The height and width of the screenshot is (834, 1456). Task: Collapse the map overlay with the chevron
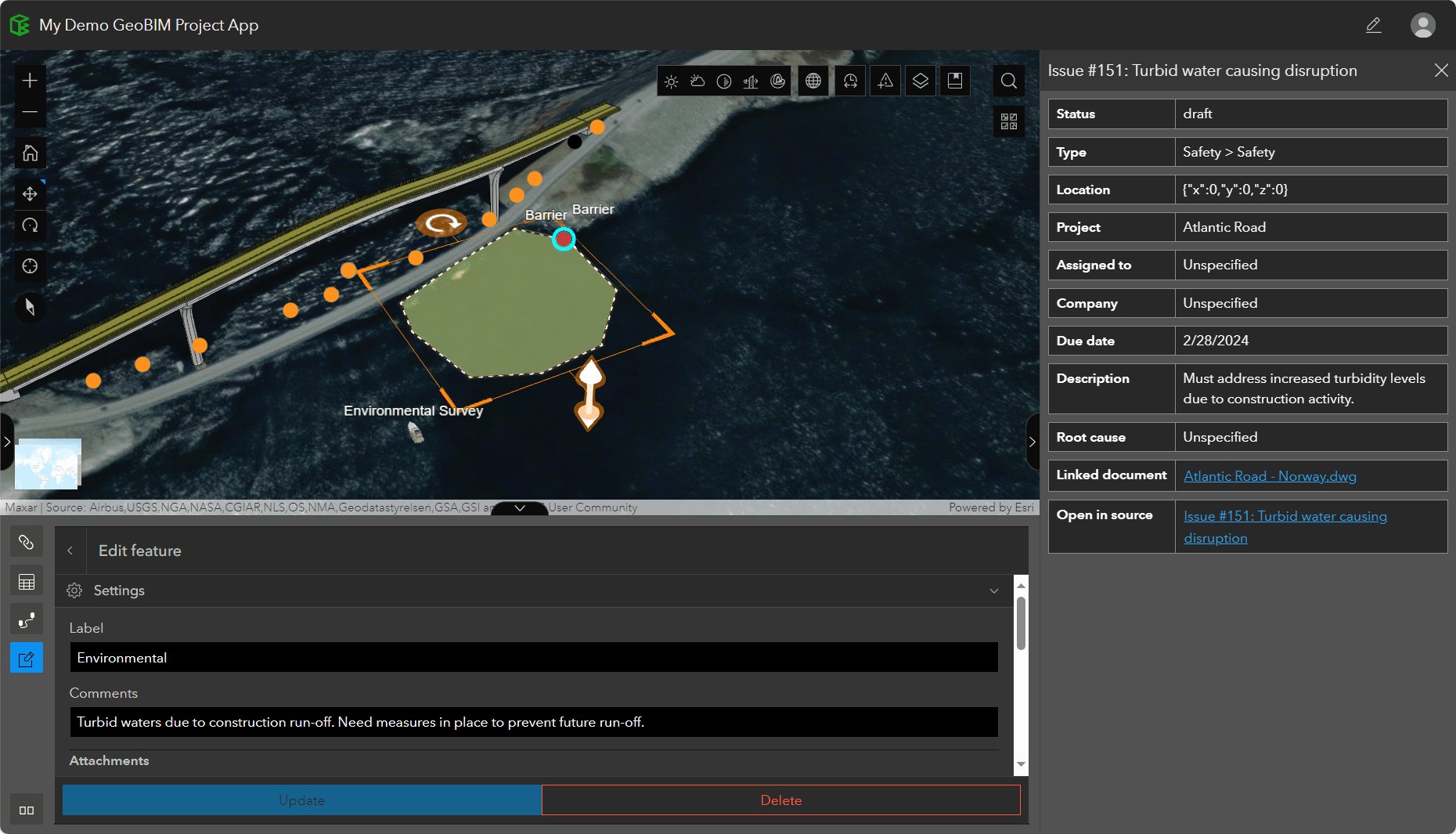[x=519, y=507]
